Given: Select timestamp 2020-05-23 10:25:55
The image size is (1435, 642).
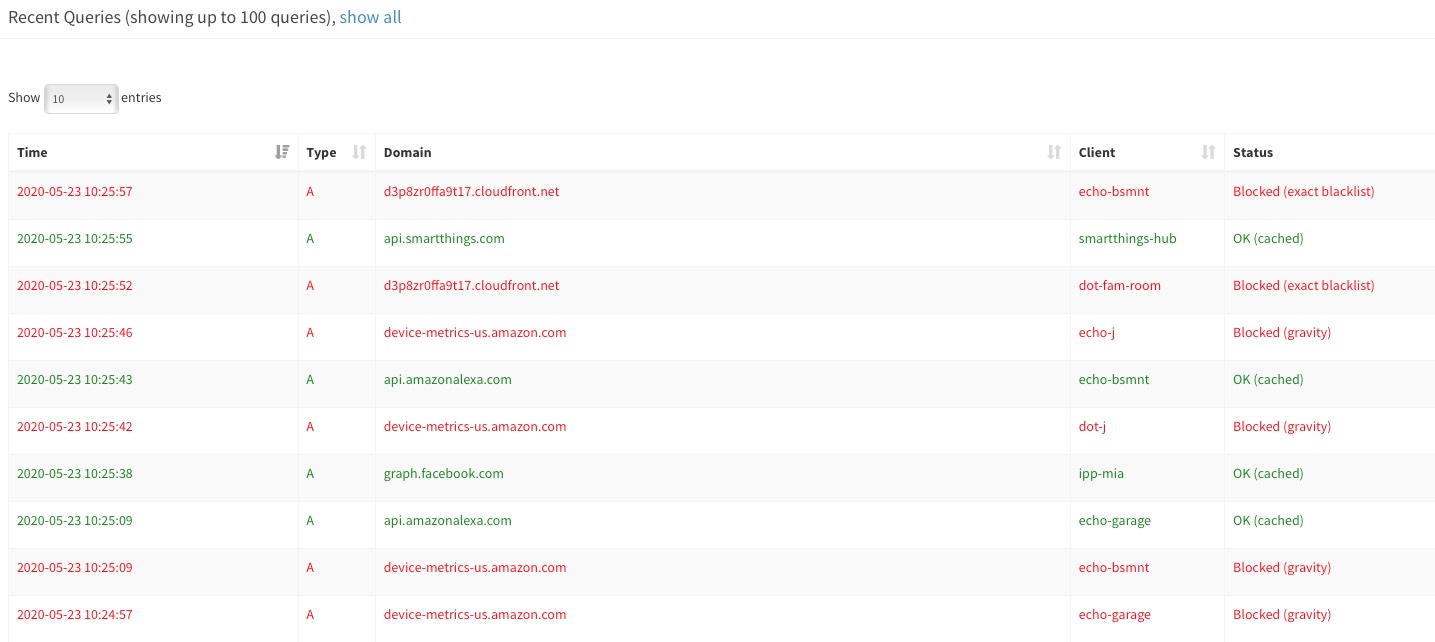Looking at the screenshot, I should coord(75,238).
